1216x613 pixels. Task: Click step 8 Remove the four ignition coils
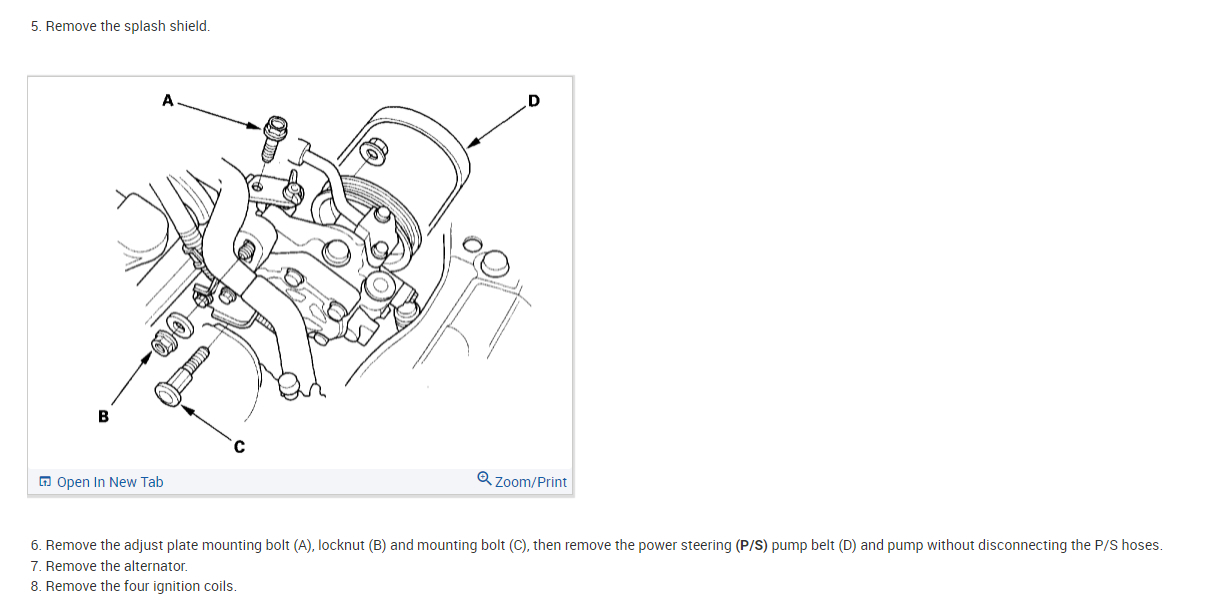click(x=134, y=586)
